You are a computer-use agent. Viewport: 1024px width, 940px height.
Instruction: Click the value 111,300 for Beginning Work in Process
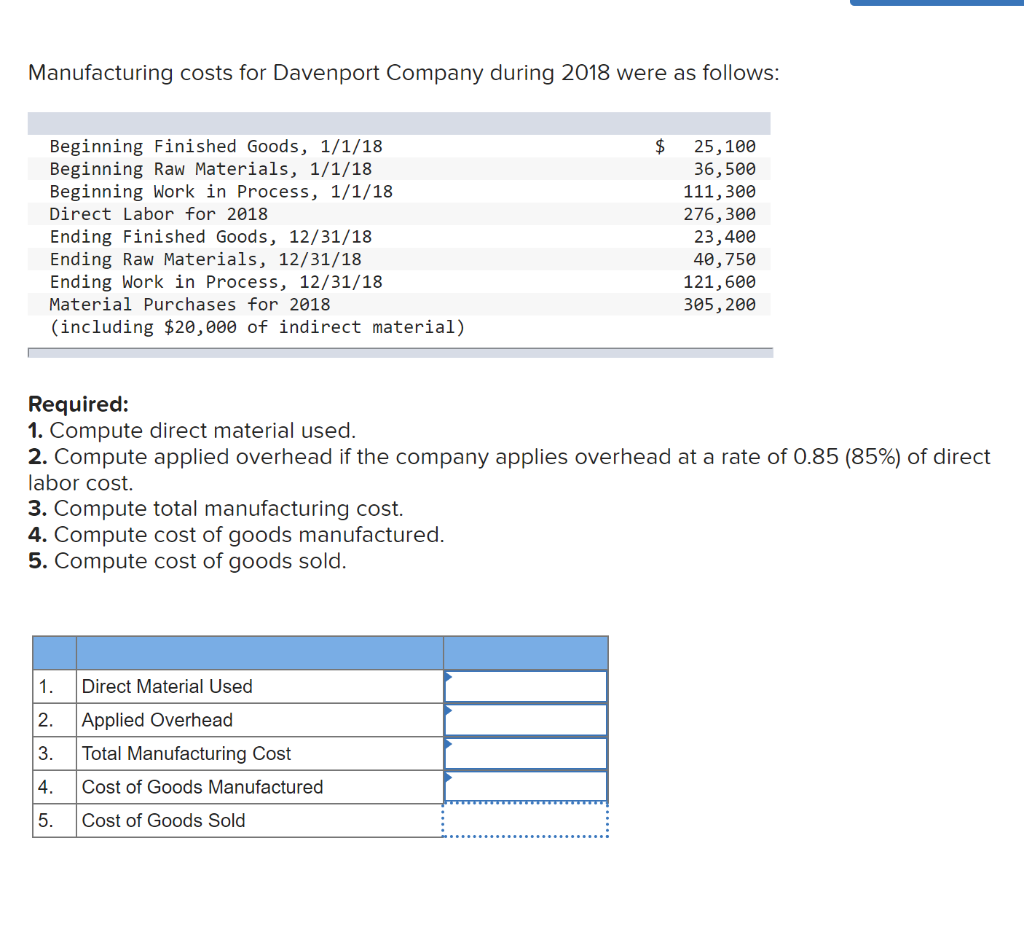point(719,191)
